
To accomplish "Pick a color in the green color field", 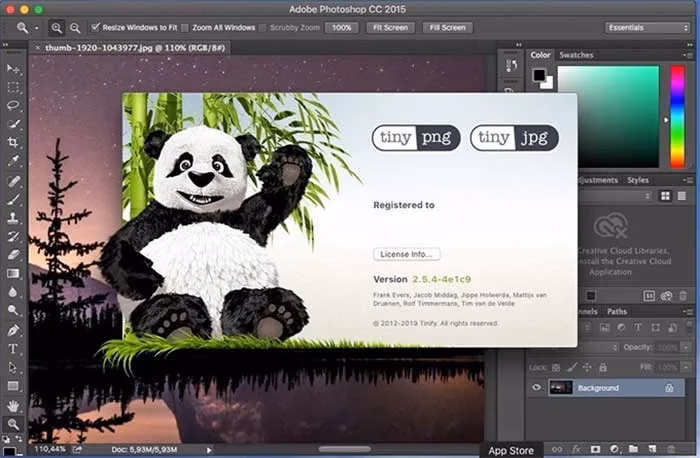I will point(608,117).
